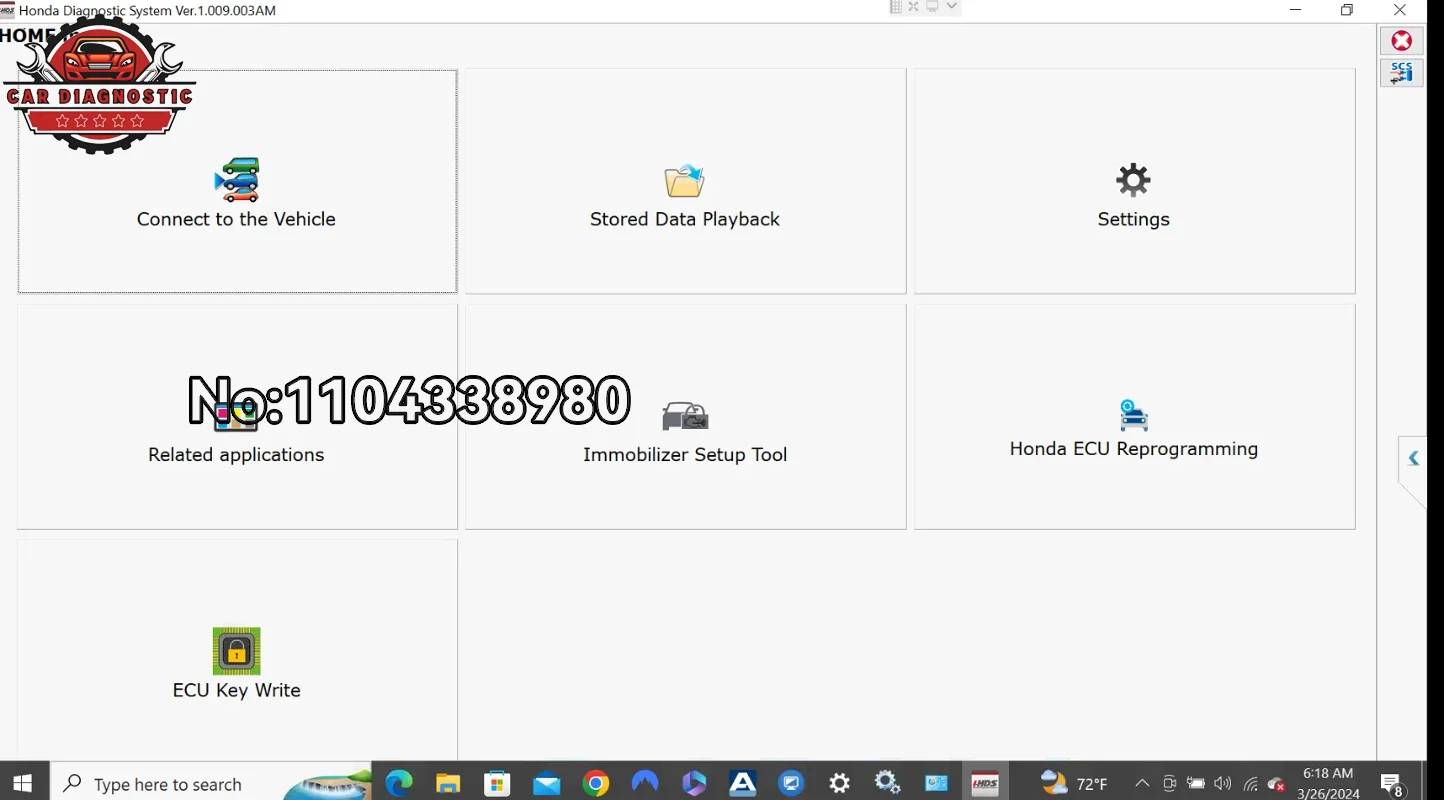Select the ECU Key Write lock icon
This screenshot has width=1444, height=800.
pyautogui.click(x=237, y=651)
